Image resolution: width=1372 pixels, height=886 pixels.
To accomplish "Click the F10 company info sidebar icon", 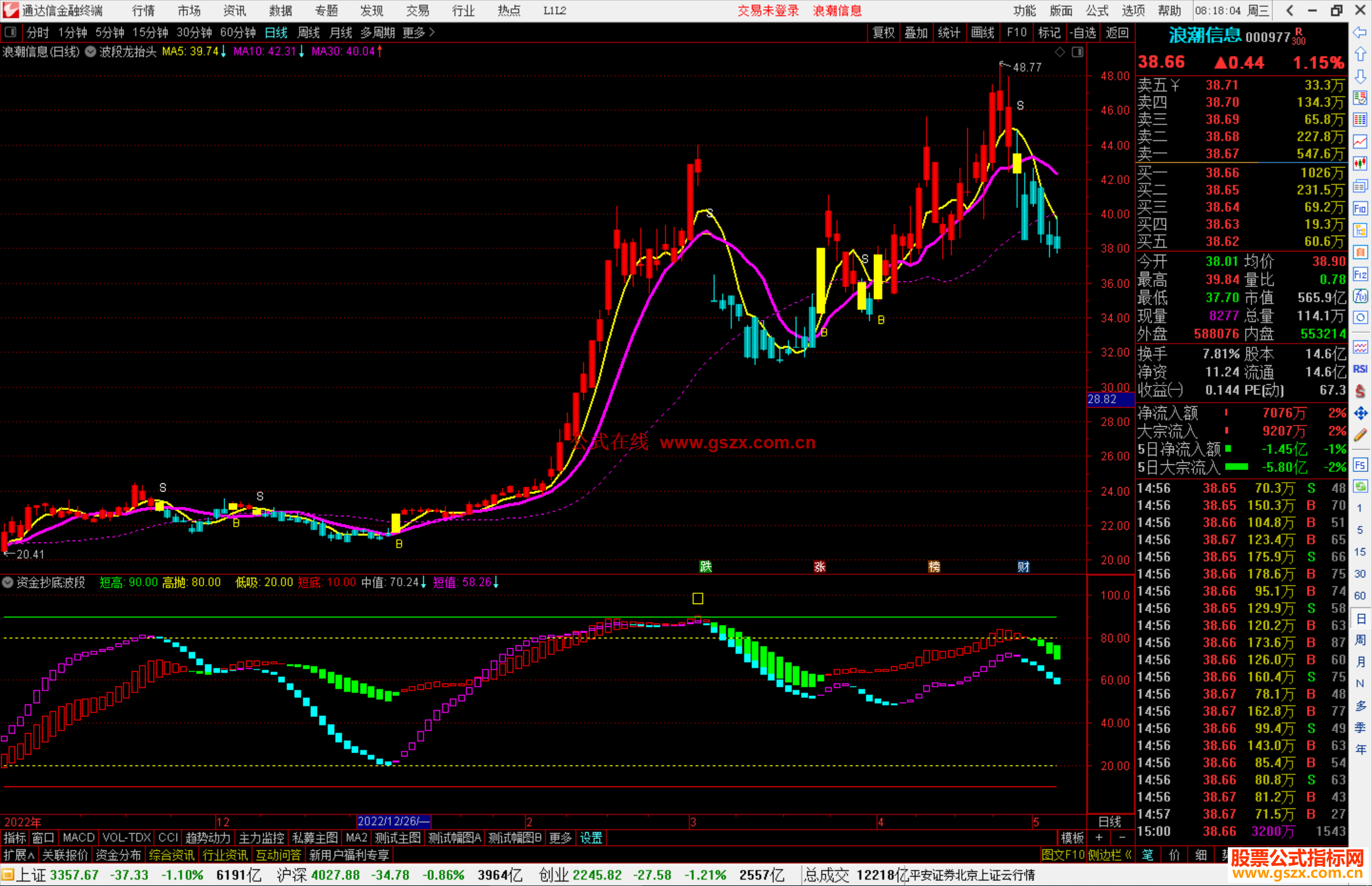I will [1360, 208].
